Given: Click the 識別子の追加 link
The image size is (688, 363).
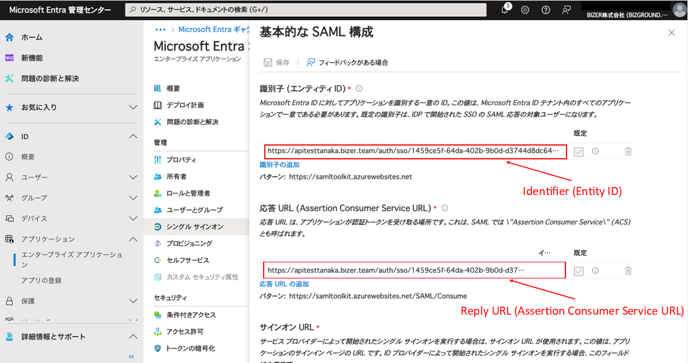Looking at the screenshot, I should (x=279, y=165).
